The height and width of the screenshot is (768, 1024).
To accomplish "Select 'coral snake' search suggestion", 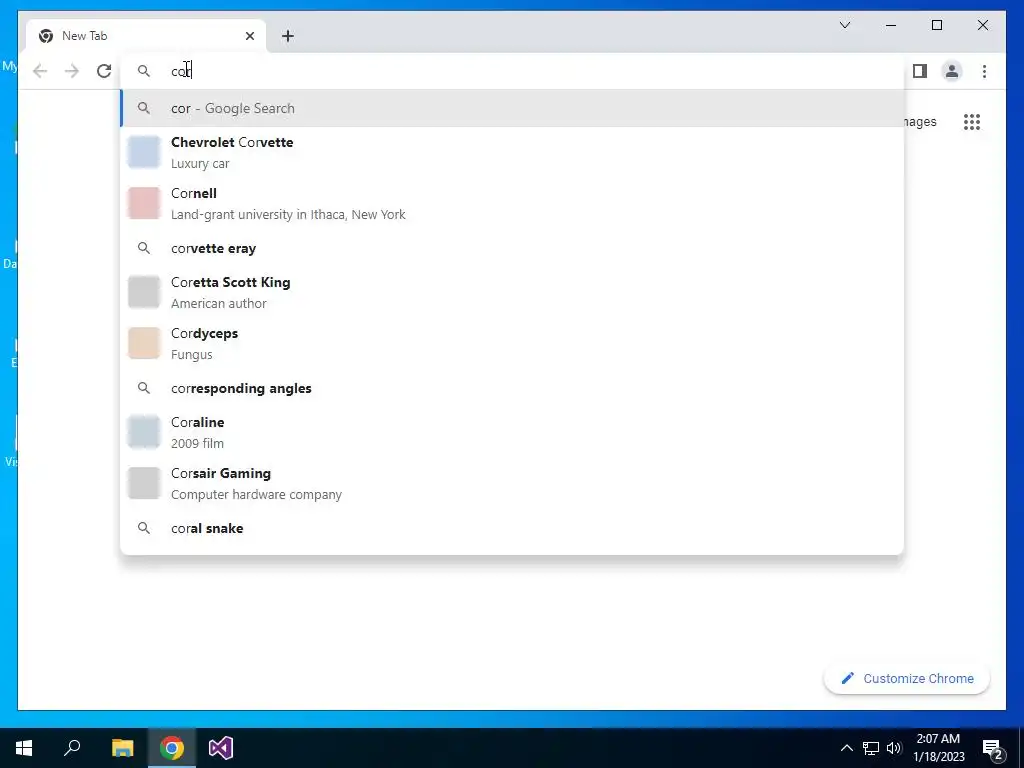I will tap(513, 528).
